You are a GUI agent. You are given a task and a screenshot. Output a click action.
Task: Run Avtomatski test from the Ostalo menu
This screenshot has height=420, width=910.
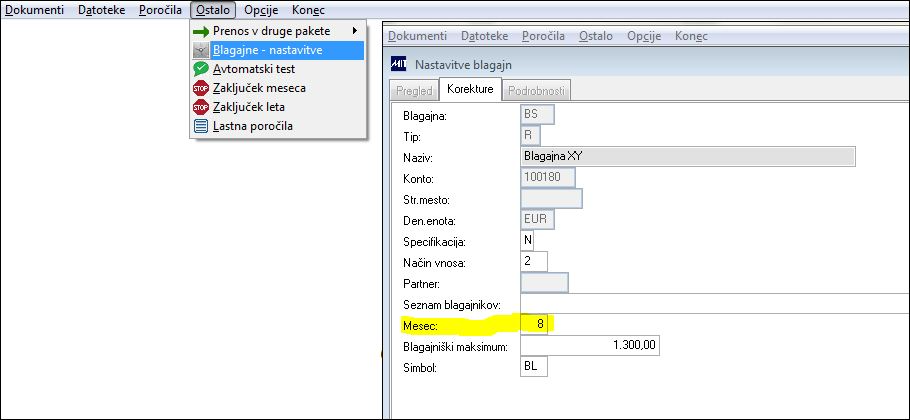tap(278, 69)
